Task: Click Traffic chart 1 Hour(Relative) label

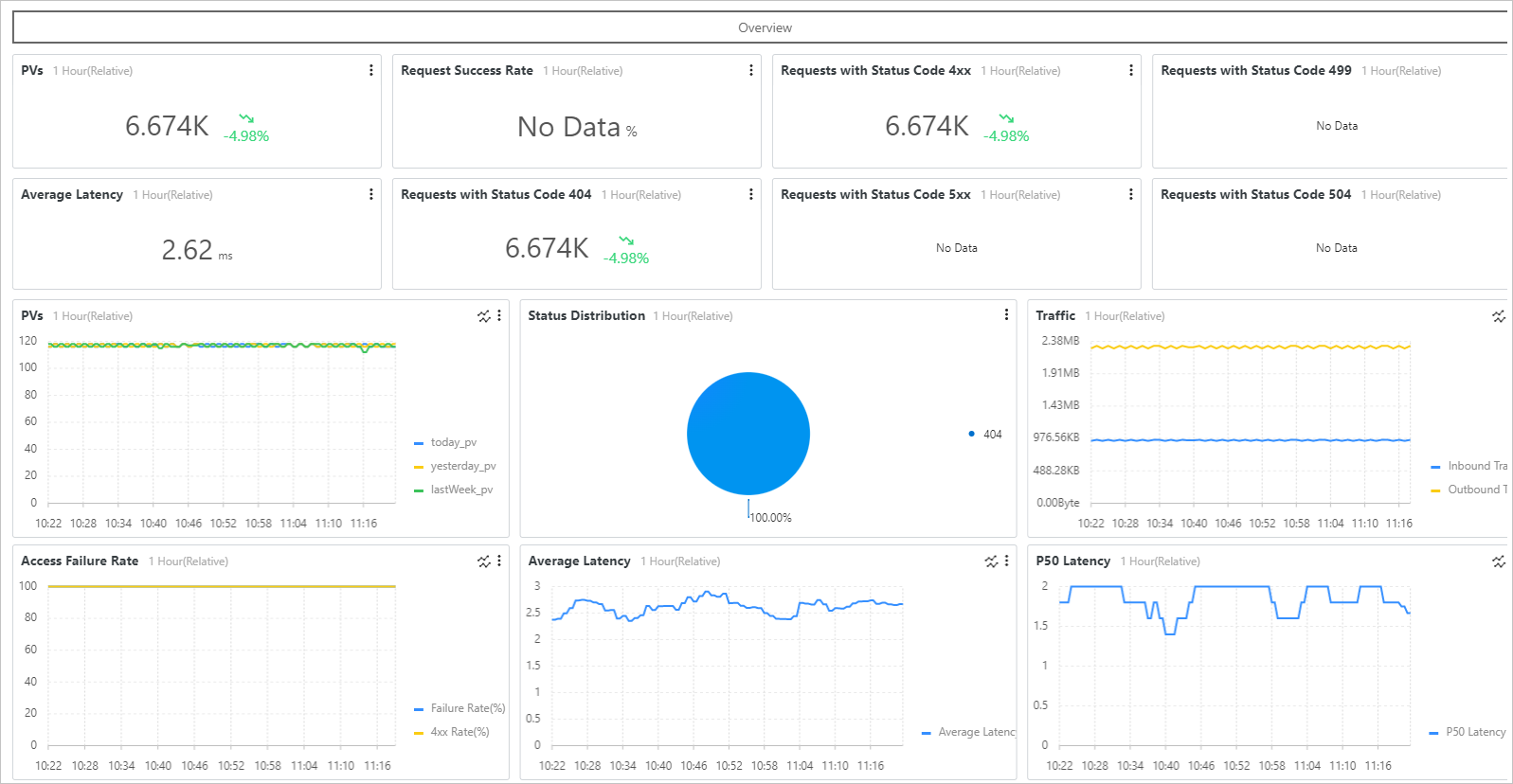Action: click(x=1126, y=316)
